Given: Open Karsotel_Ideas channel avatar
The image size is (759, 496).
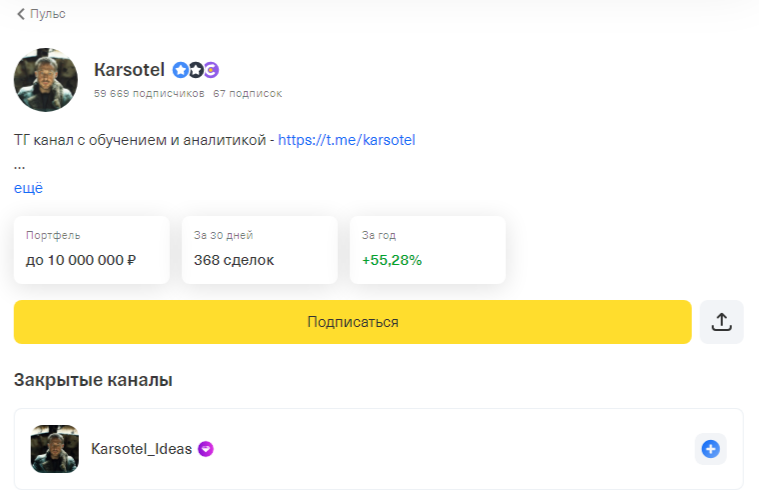Looking at the screenshot, I should (x=55, y=449).
